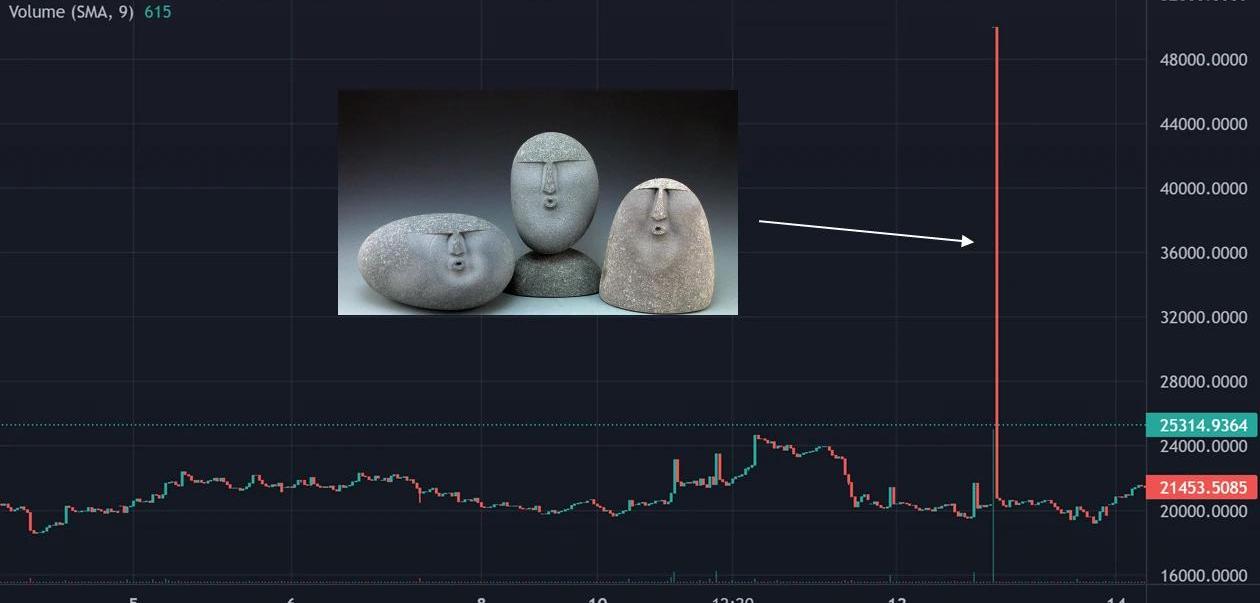Click the 44000.0000 price axis label

tap(1203, 124)
